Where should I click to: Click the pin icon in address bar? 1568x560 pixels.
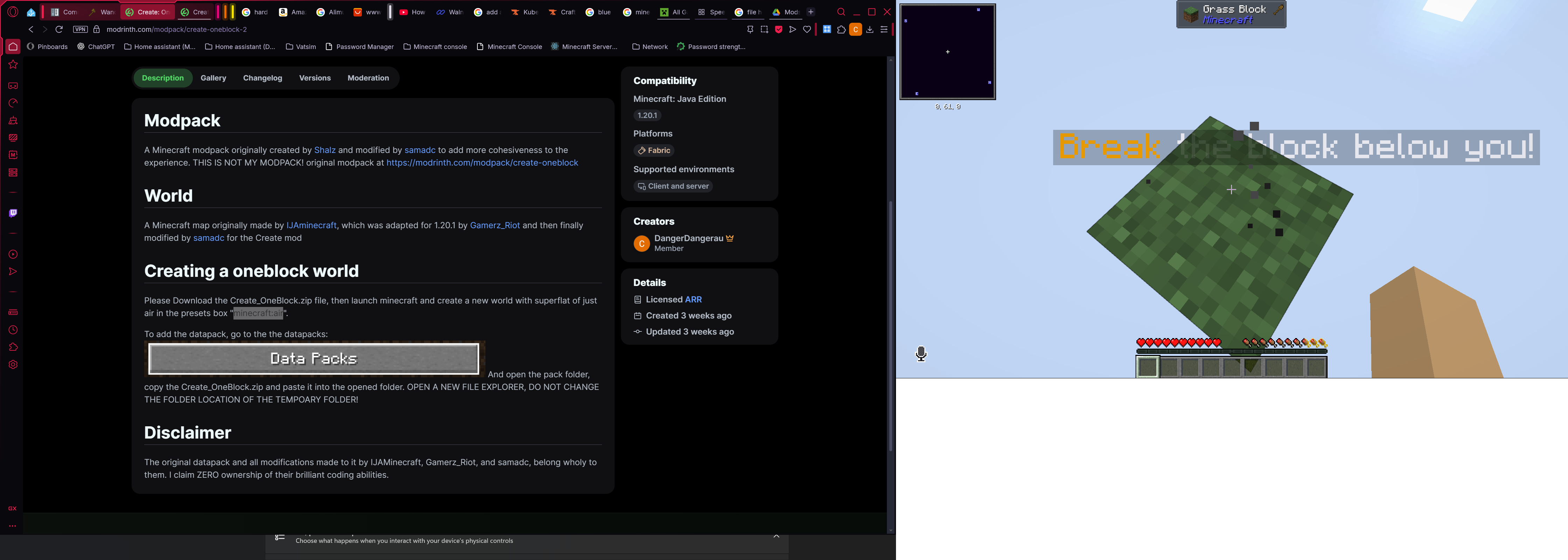coord(750,29)
